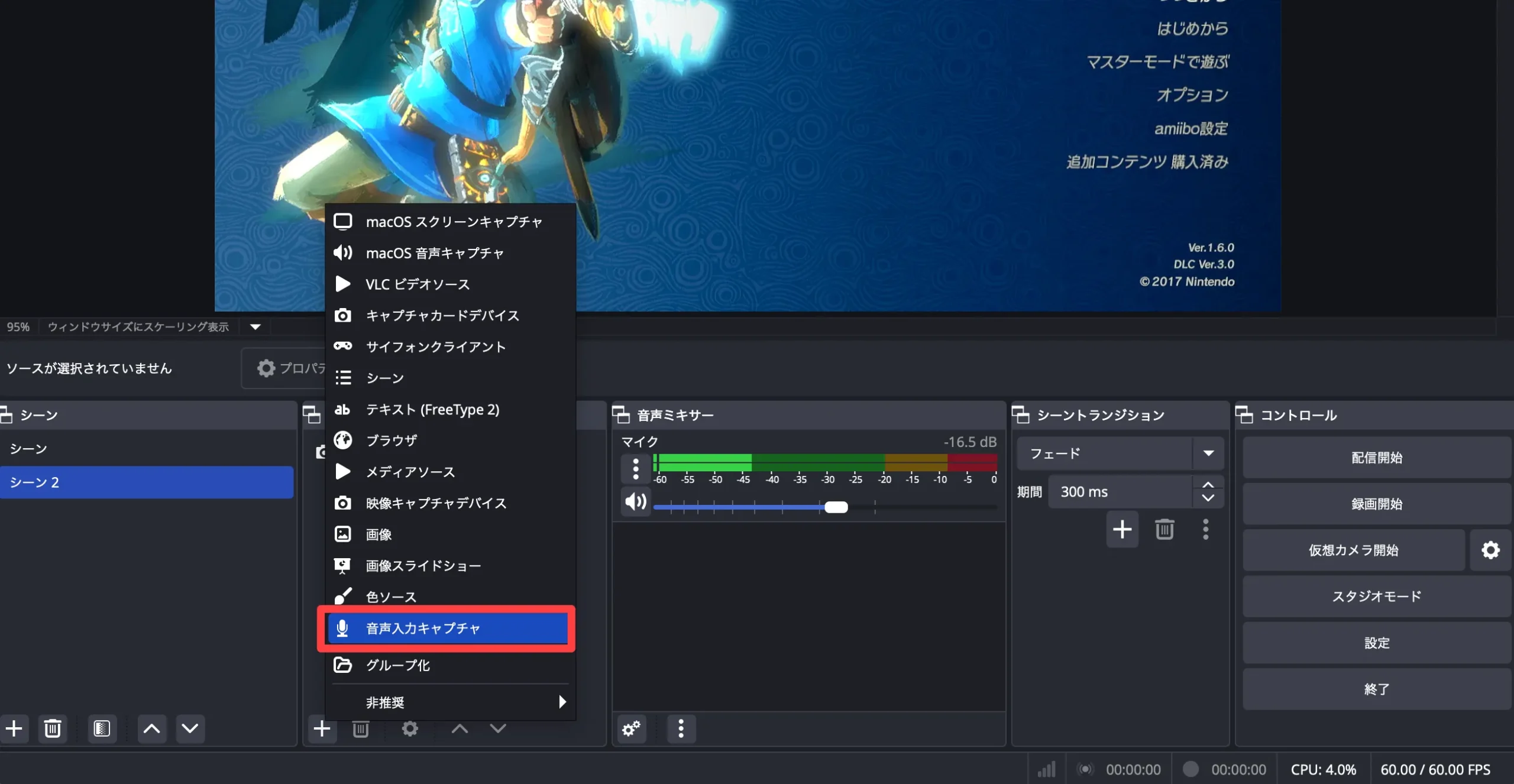Move source up in sources toolbar
1514x784 pixels.
(x=460, y=729)
